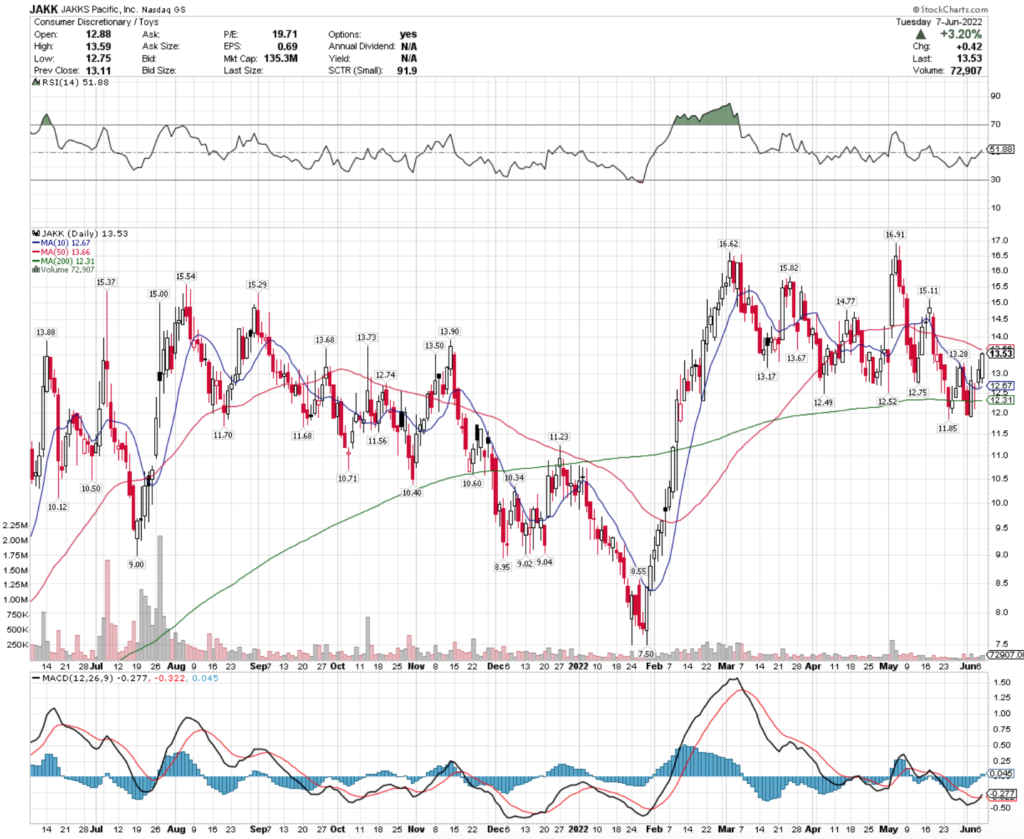This screenshot has width=1024, height=839.
Task: Click the Annual Dividend N/A value
Action: point(409,46)
